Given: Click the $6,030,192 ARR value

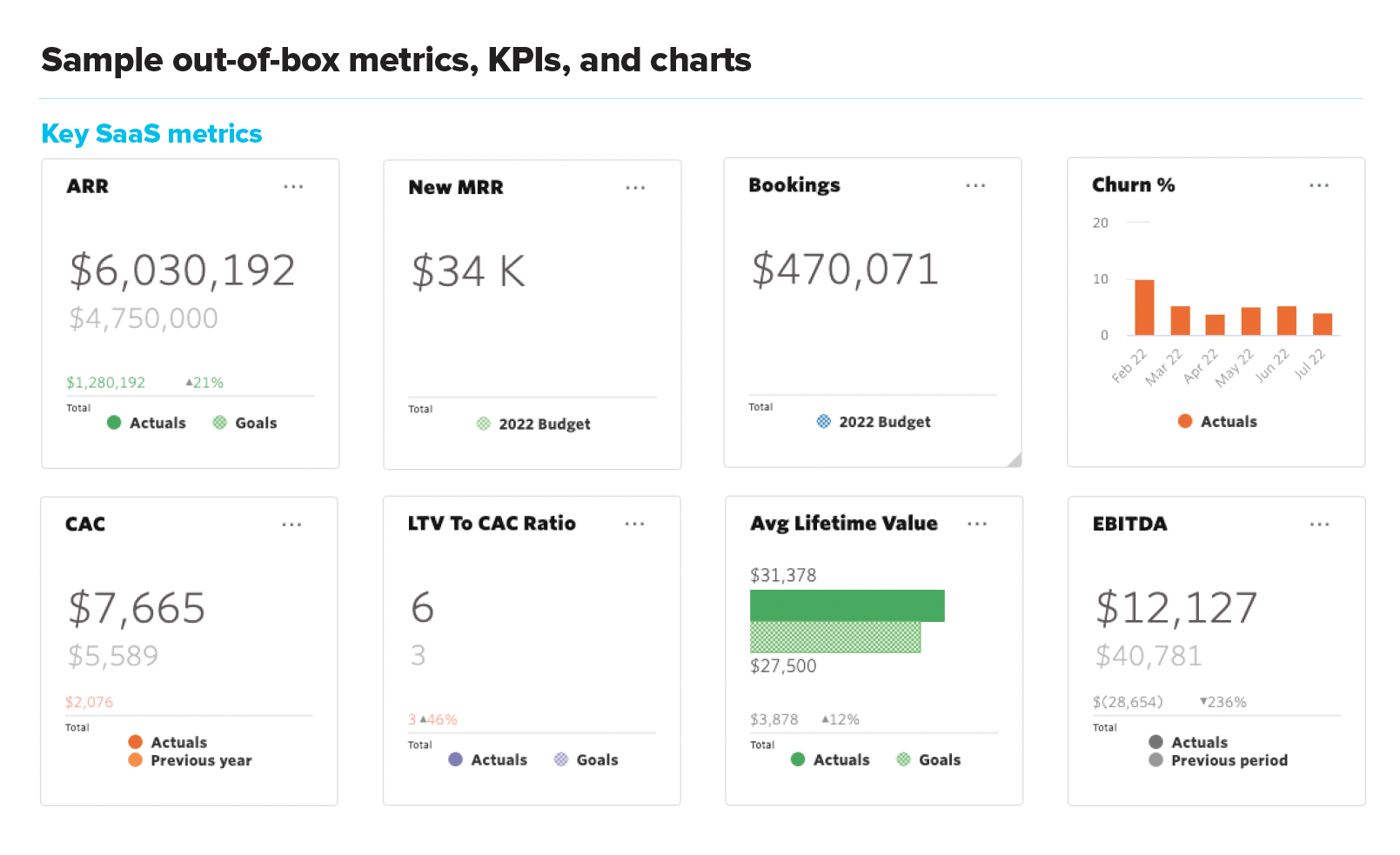Looking at the screenshot, I should coord(183,270).
